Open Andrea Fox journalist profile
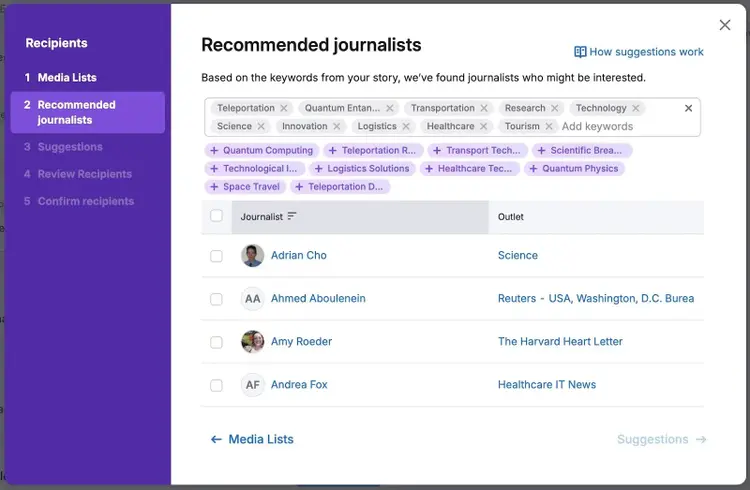Image resolution: width=750 pixels, height=490 pixels. 299,385
